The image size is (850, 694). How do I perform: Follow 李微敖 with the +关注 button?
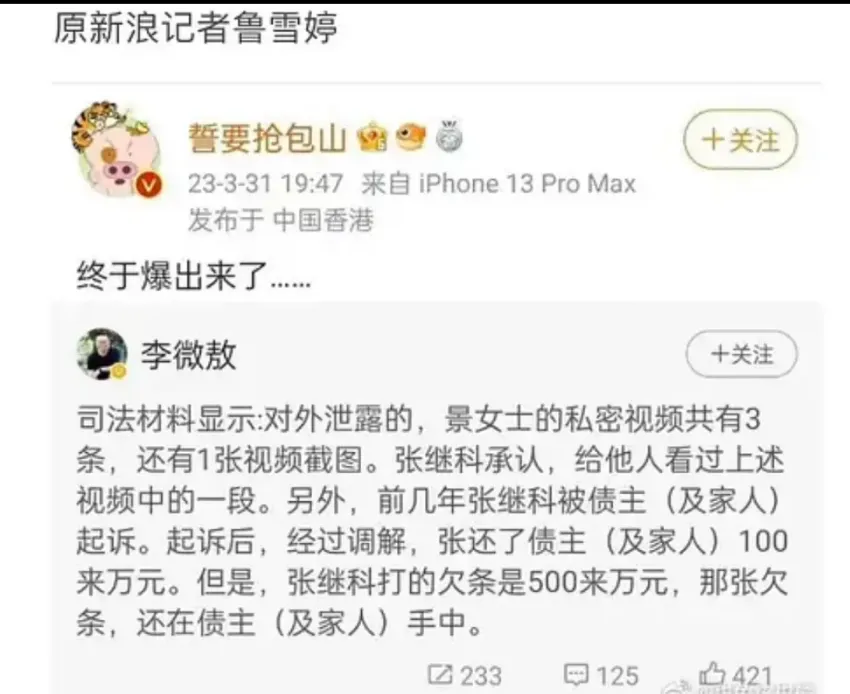pyautogui.click(x=742, y=354)
